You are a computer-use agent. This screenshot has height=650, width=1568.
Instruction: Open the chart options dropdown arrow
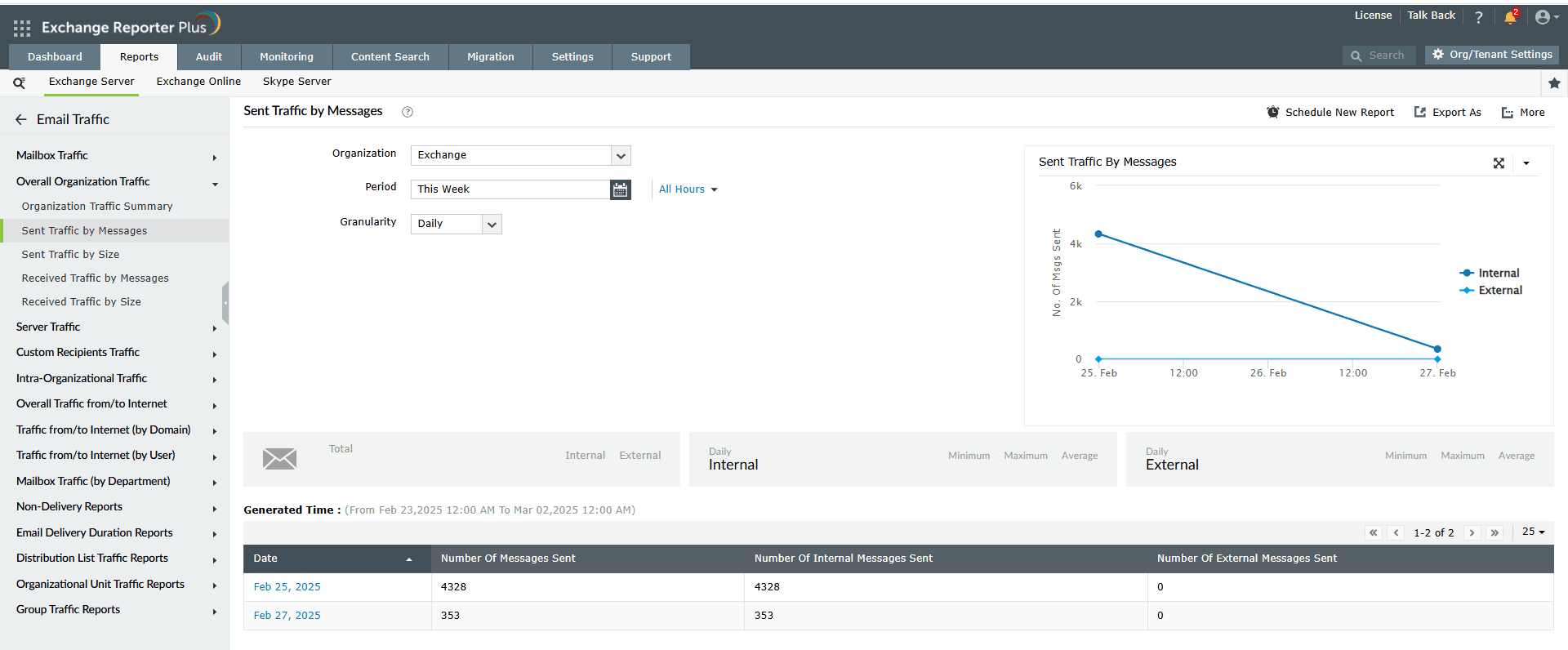[x=1526, y=163]
